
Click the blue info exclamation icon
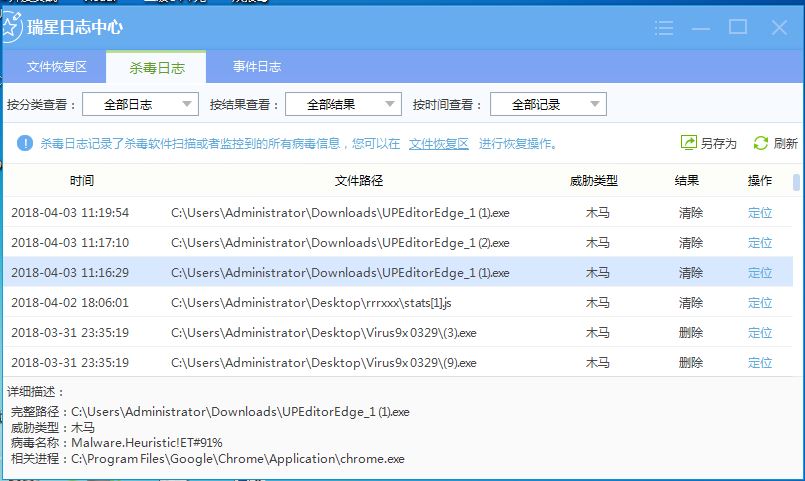[25, 143]
